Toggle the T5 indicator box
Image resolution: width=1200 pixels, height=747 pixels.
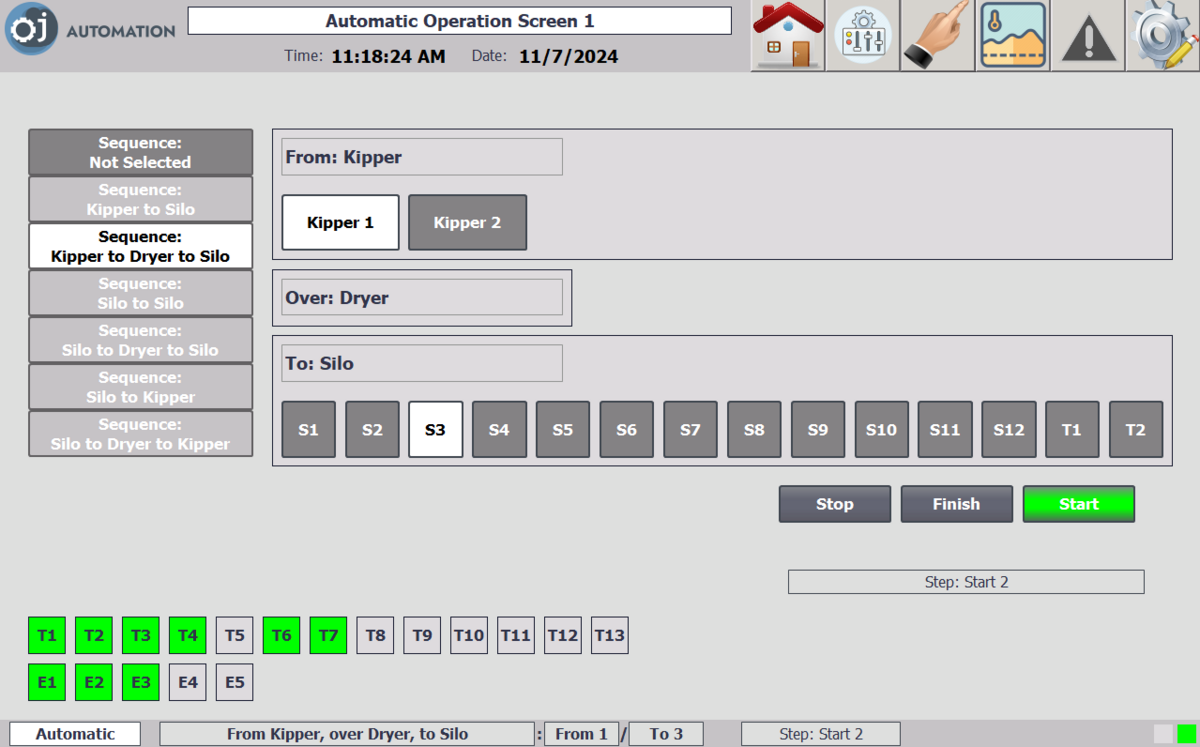point(234,635)
